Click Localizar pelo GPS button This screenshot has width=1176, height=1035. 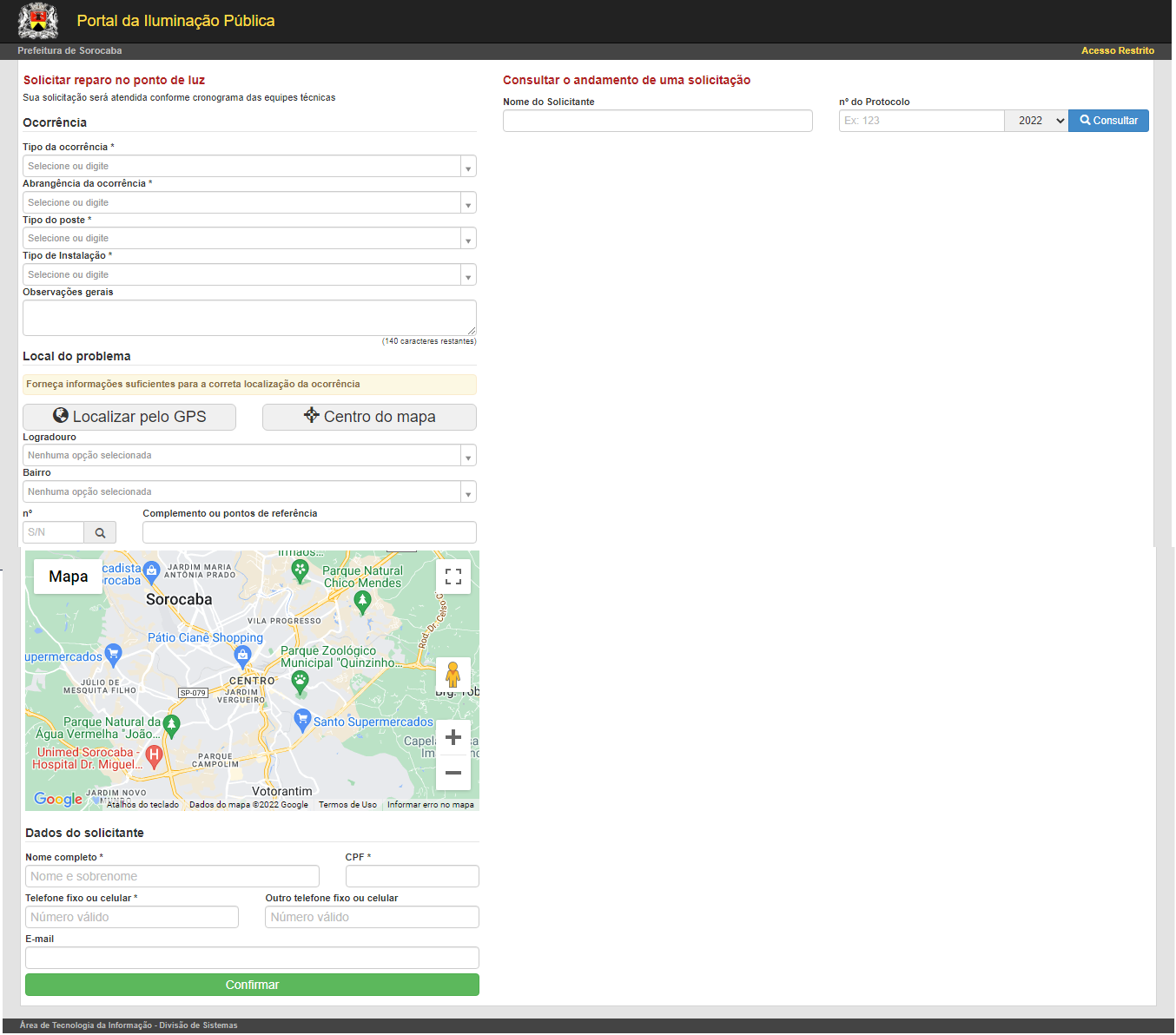point(129,417)
